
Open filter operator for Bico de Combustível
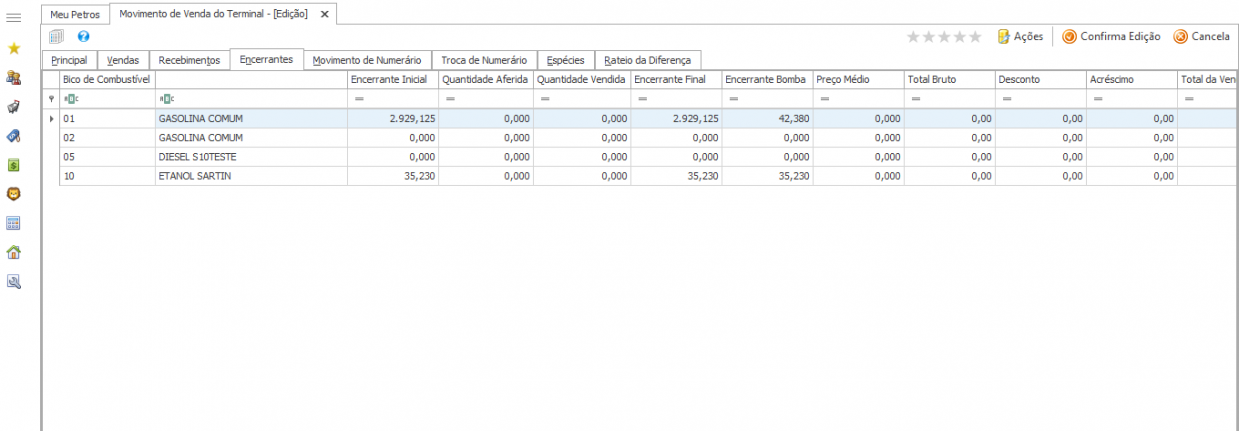click(69, 99)
